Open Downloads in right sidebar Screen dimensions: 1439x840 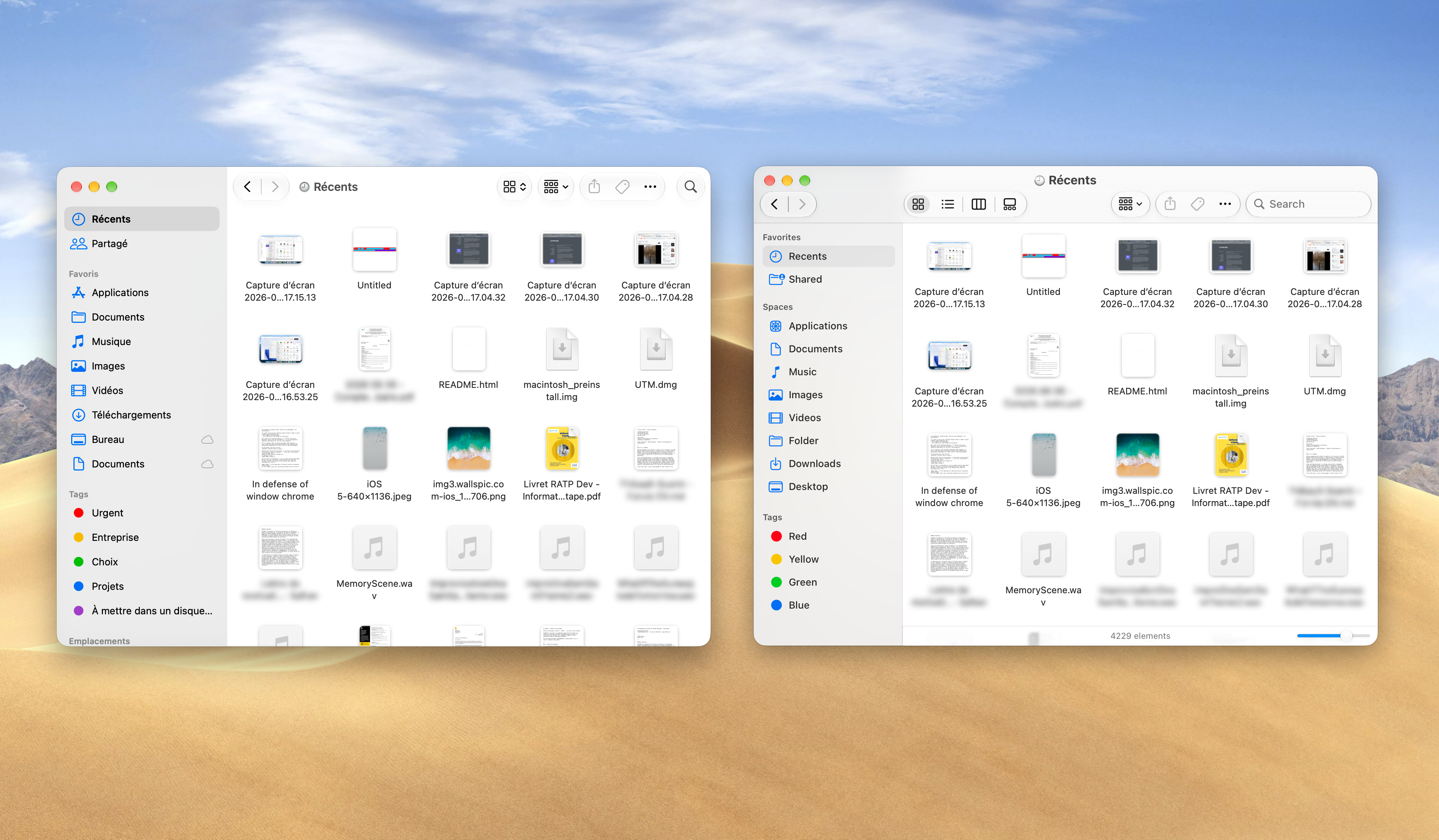[x=829, y=464]
